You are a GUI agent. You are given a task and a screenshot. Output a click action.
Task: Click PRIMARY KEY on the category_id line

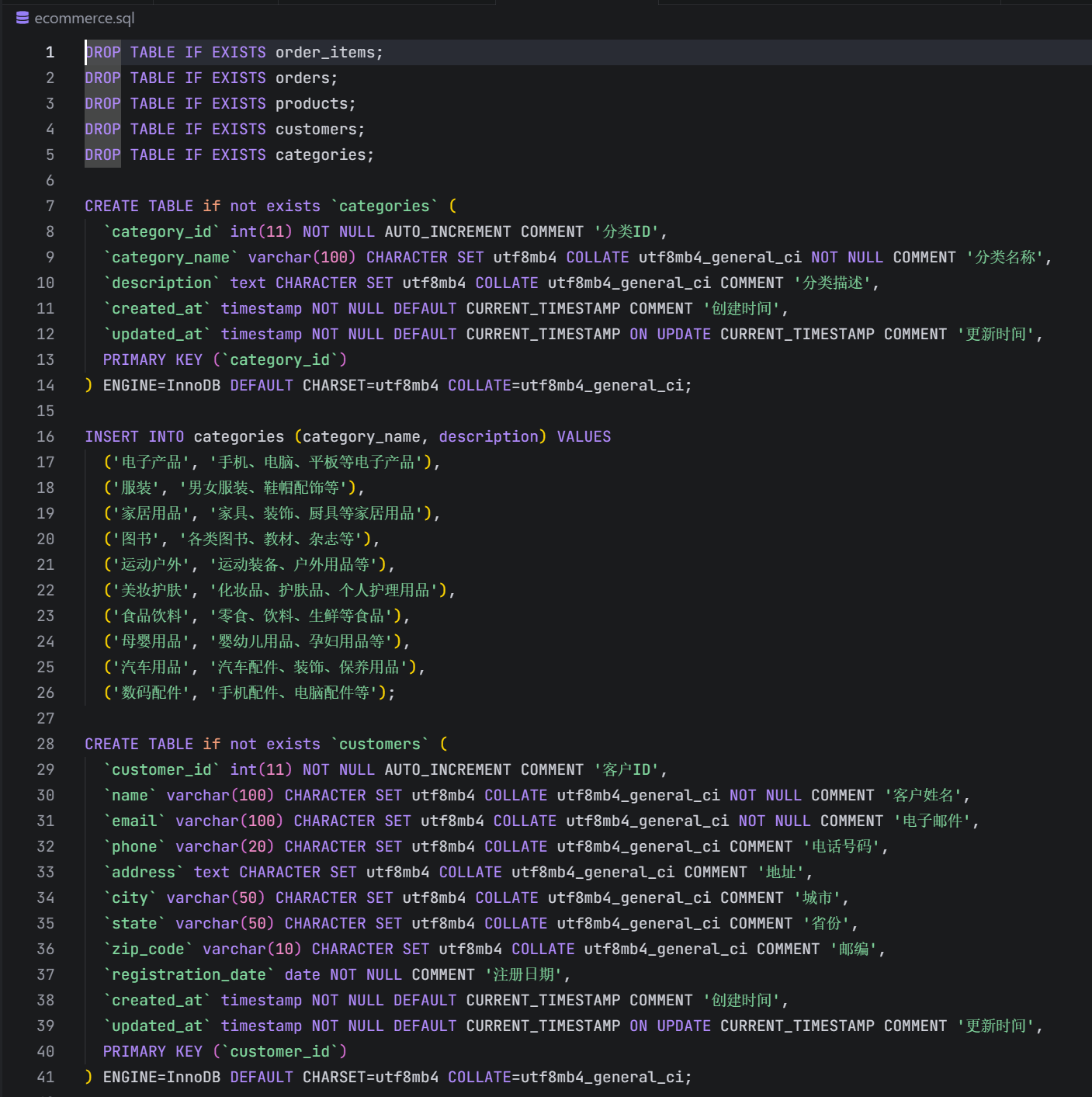click(x=152, y=359)
